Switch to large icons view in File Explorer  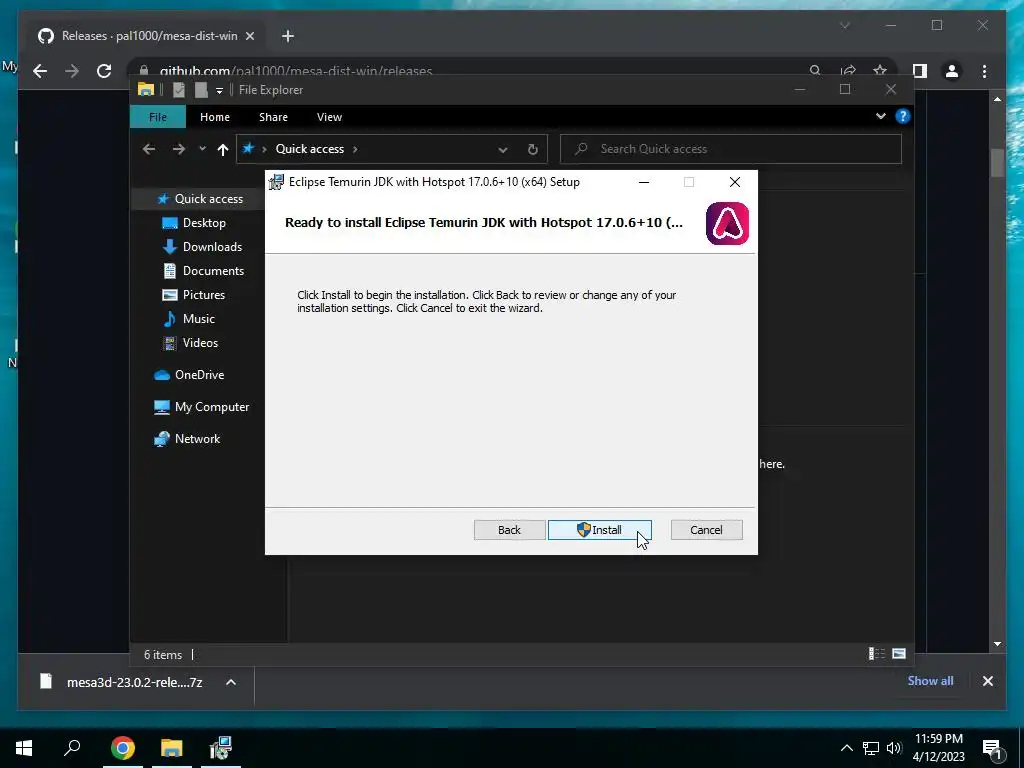pyautogui.click(x=899, y=654)
